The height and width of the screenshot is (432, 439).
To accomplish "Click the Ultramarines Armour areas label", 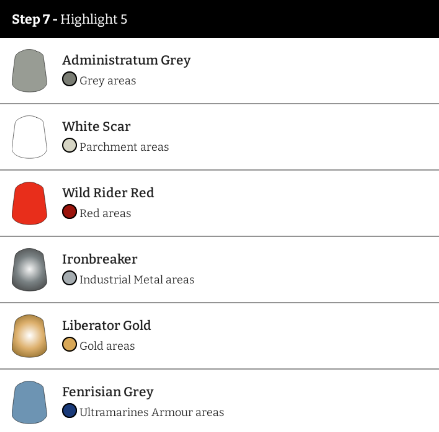I will pyautogui.click(x=152, y=412).
